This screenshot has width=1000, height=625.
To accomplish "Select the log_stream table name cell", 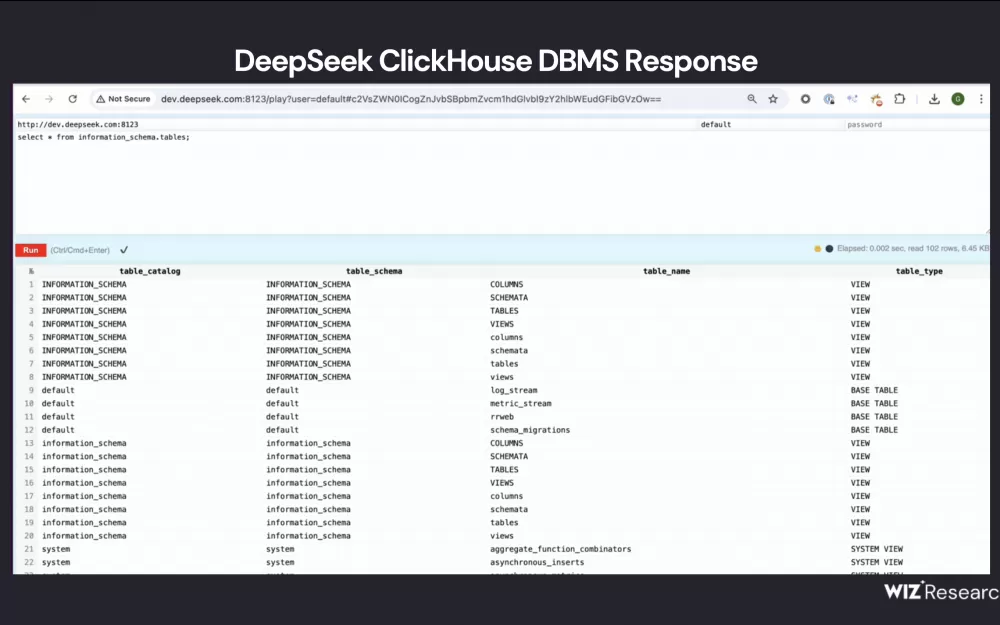I will (513, 390).
